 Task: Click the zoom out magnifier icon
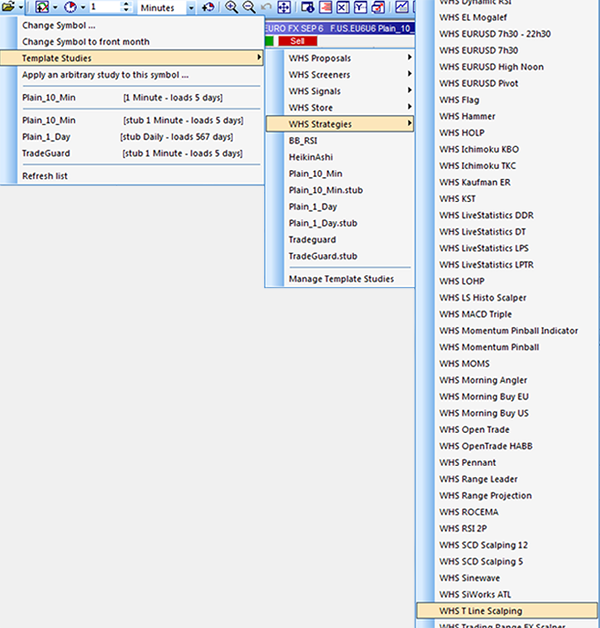[x=248, y=7]
